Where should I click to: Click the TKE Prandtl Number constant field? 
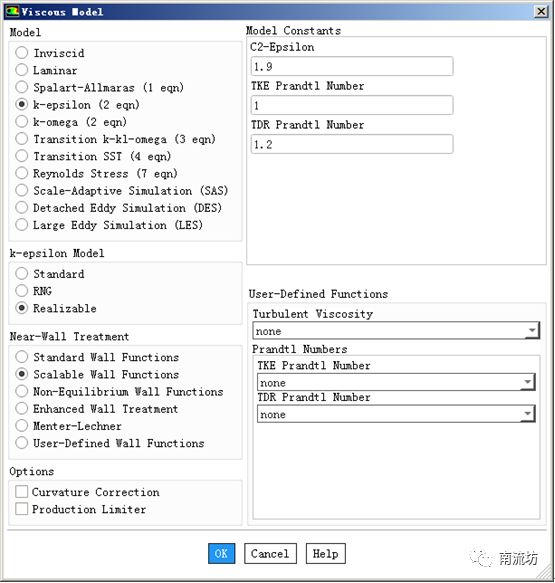point(352,105)
